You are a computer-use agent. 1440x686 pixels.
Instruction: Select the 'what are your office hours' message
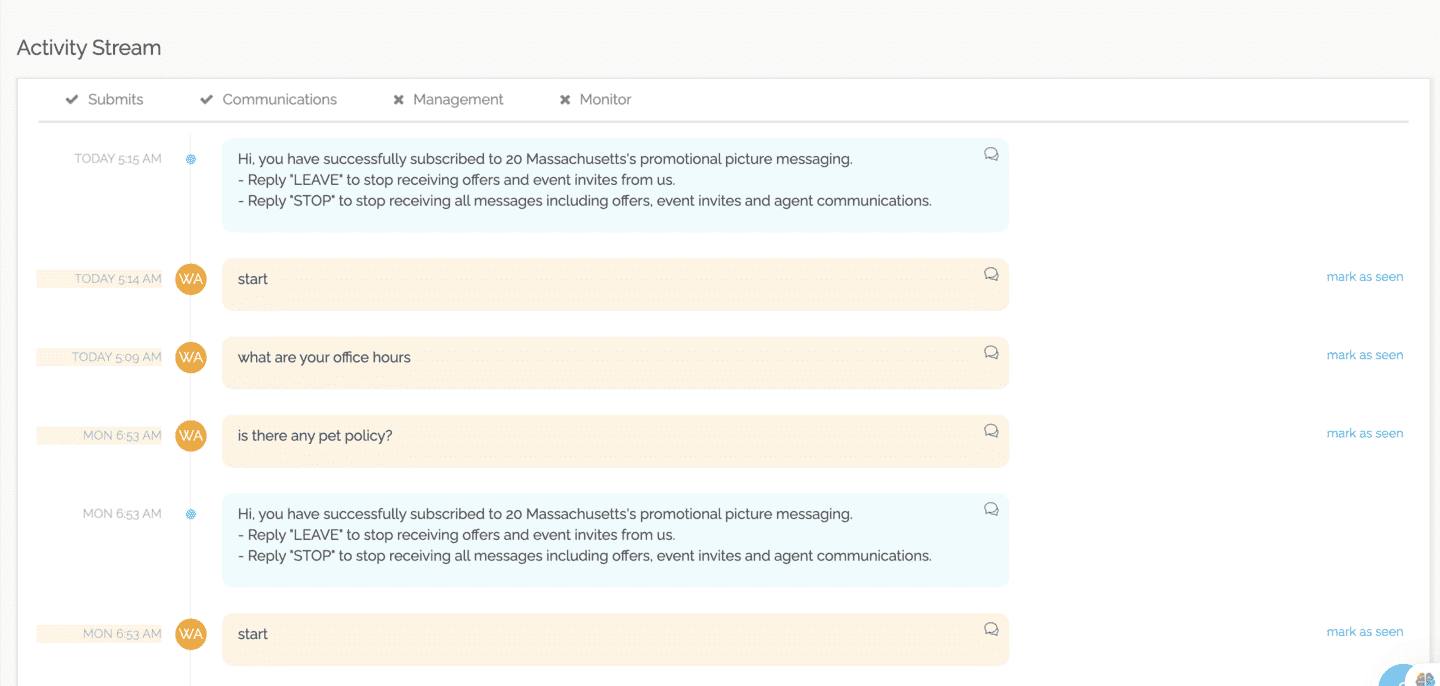pyautogui.click(x=324, y=358)
